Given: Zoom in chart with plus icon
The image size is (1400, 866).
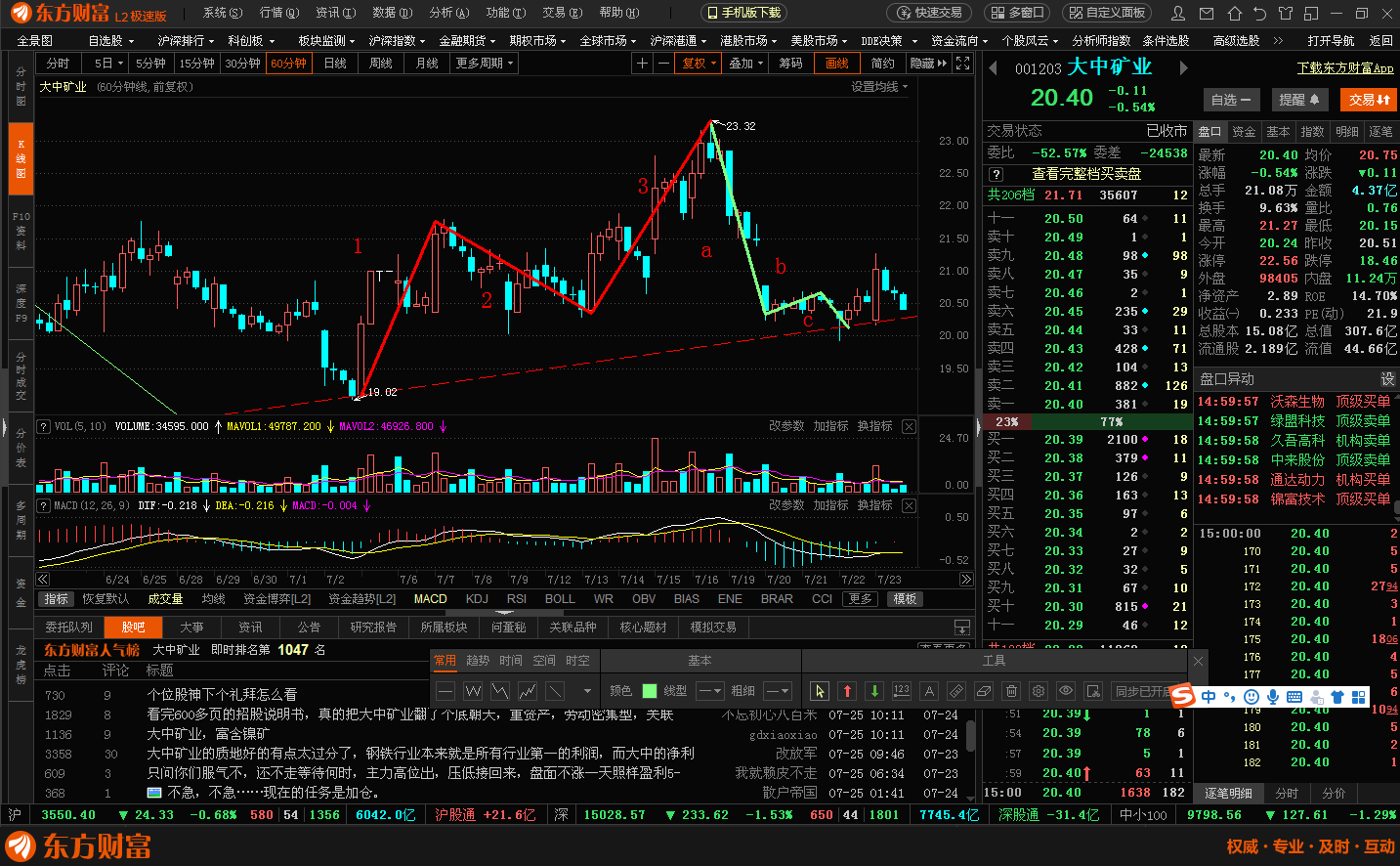Looking at the screenshot, I should [642, 63].
